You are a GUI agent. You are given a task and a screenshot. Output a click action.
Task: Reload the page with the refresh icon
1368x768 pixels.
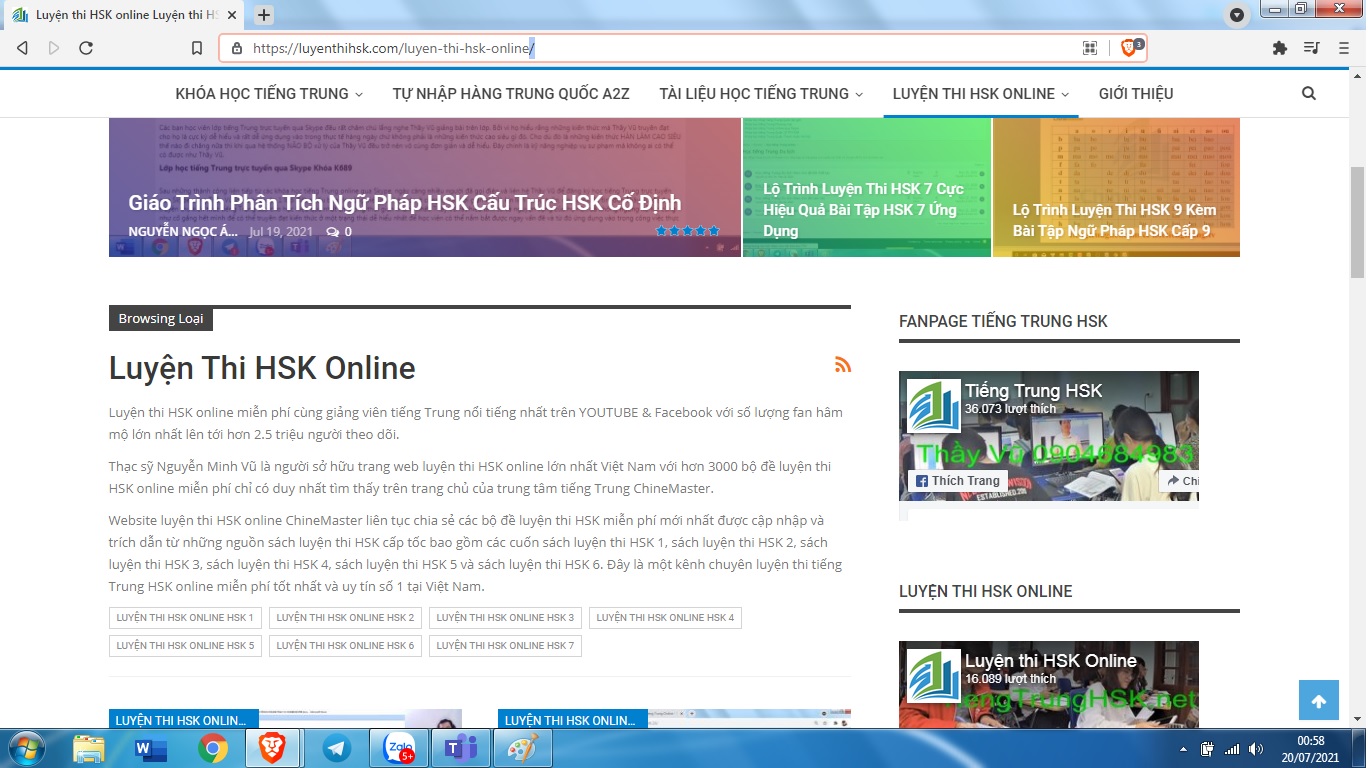(86, 48)
